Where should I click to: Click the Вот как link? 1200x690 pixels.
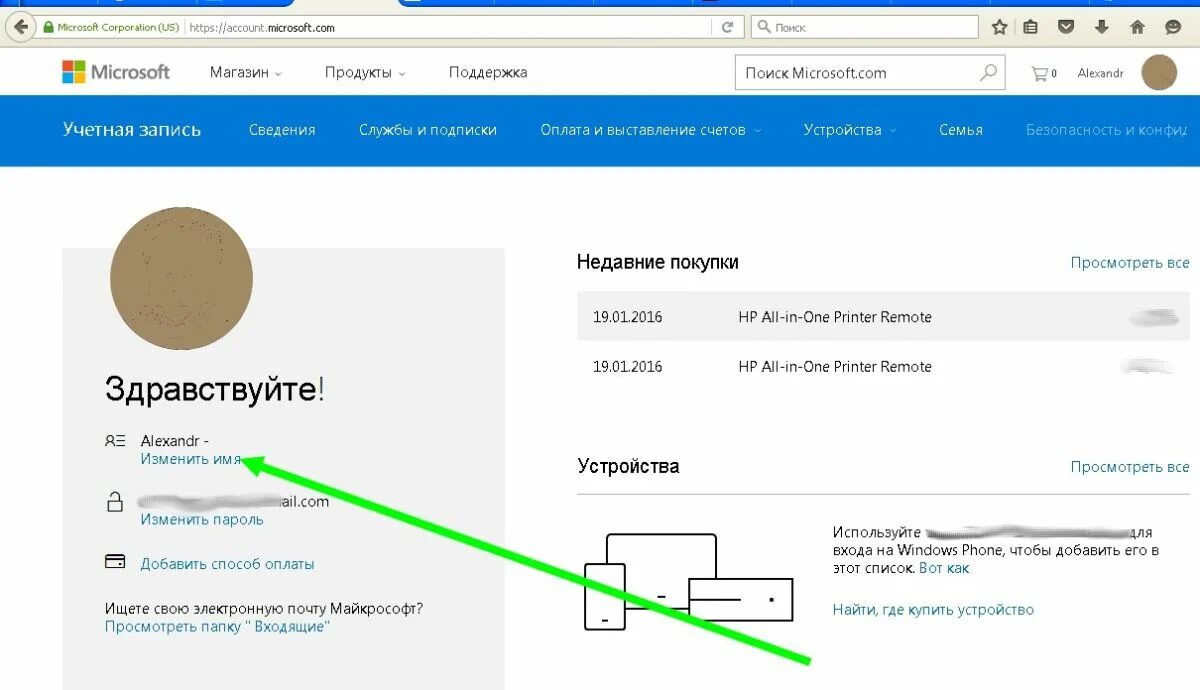pyautogui.click(x=944, y=568)
